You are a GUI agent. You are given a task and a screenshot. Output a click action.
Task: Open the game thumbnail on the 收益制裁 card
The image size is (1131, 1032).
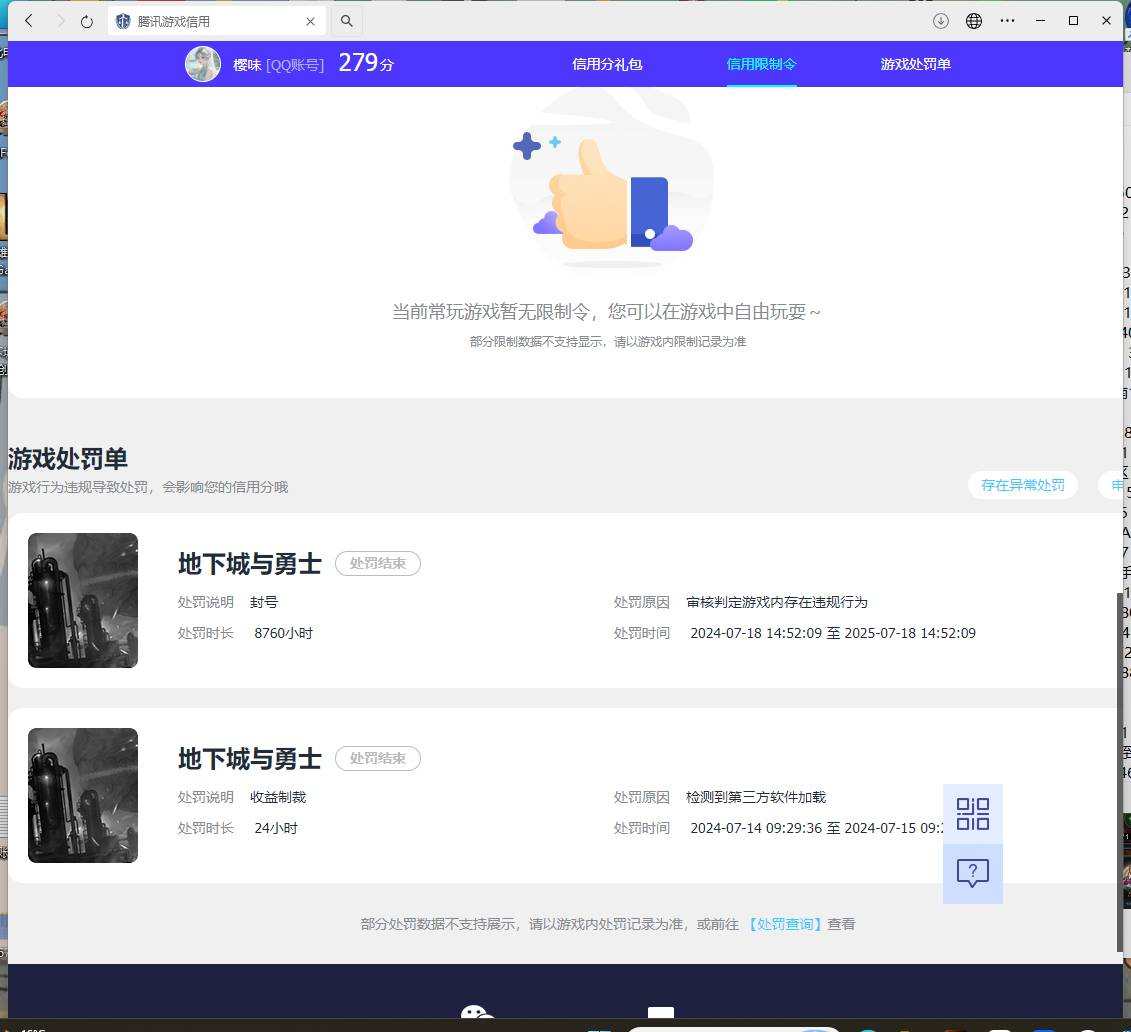pos(83,795)
